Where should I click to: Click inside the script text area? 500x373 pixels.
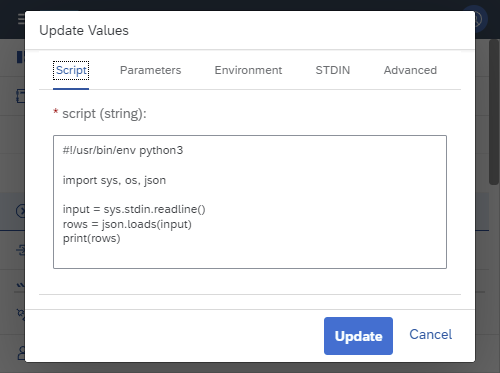(250, 202)
